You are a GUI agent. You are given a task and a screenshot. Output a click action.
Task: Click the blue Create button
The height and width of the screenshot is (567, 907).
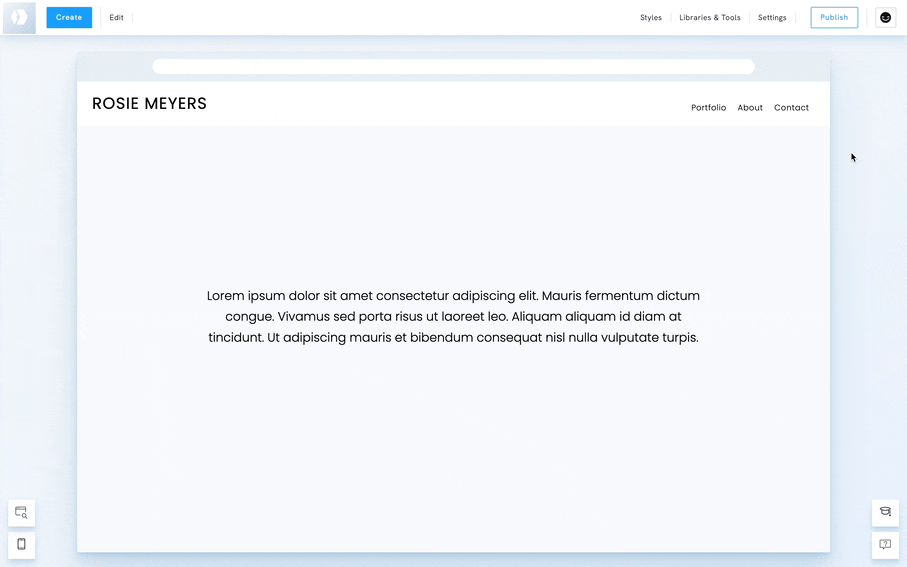tap(69, 17)
